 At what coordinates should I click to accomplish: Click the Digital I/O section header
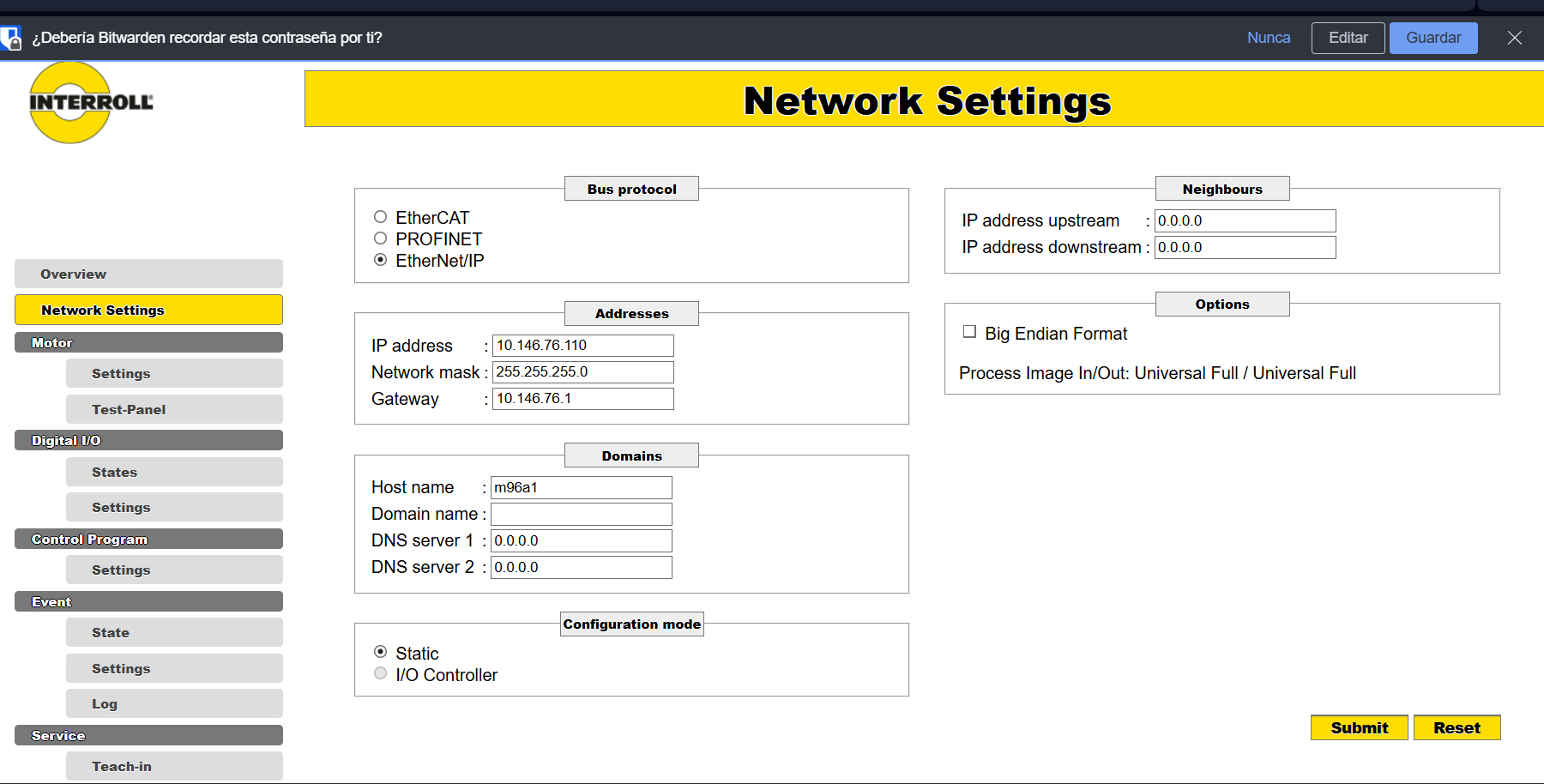coord(148,440)
